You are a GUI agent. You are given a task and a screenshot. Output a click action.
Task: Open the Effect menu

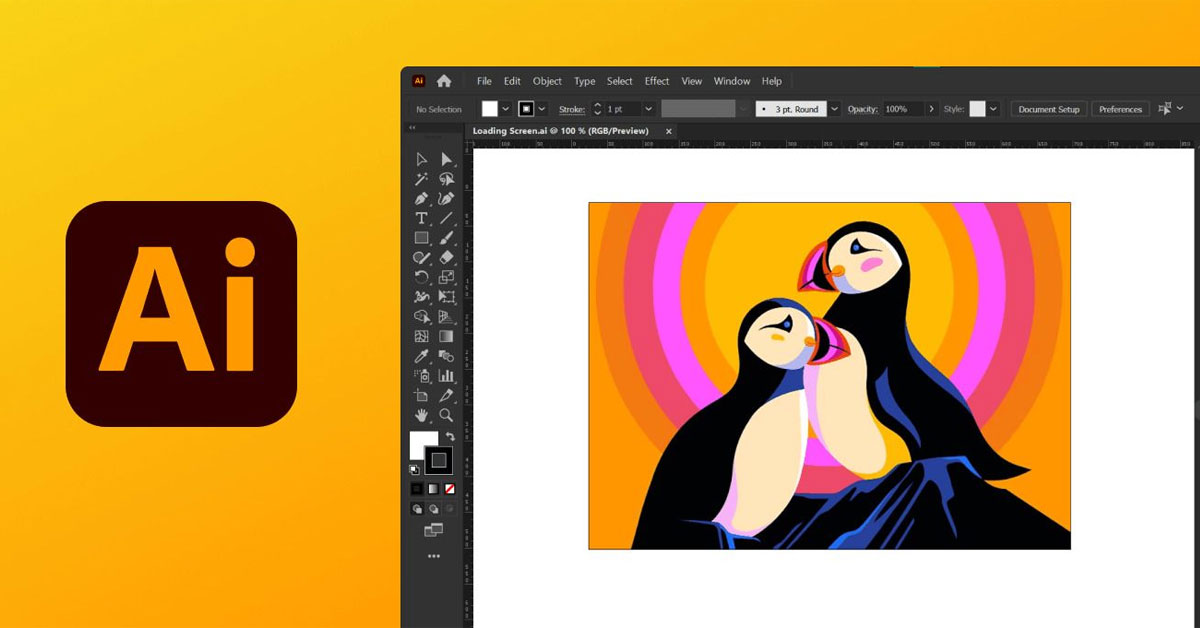657,81
